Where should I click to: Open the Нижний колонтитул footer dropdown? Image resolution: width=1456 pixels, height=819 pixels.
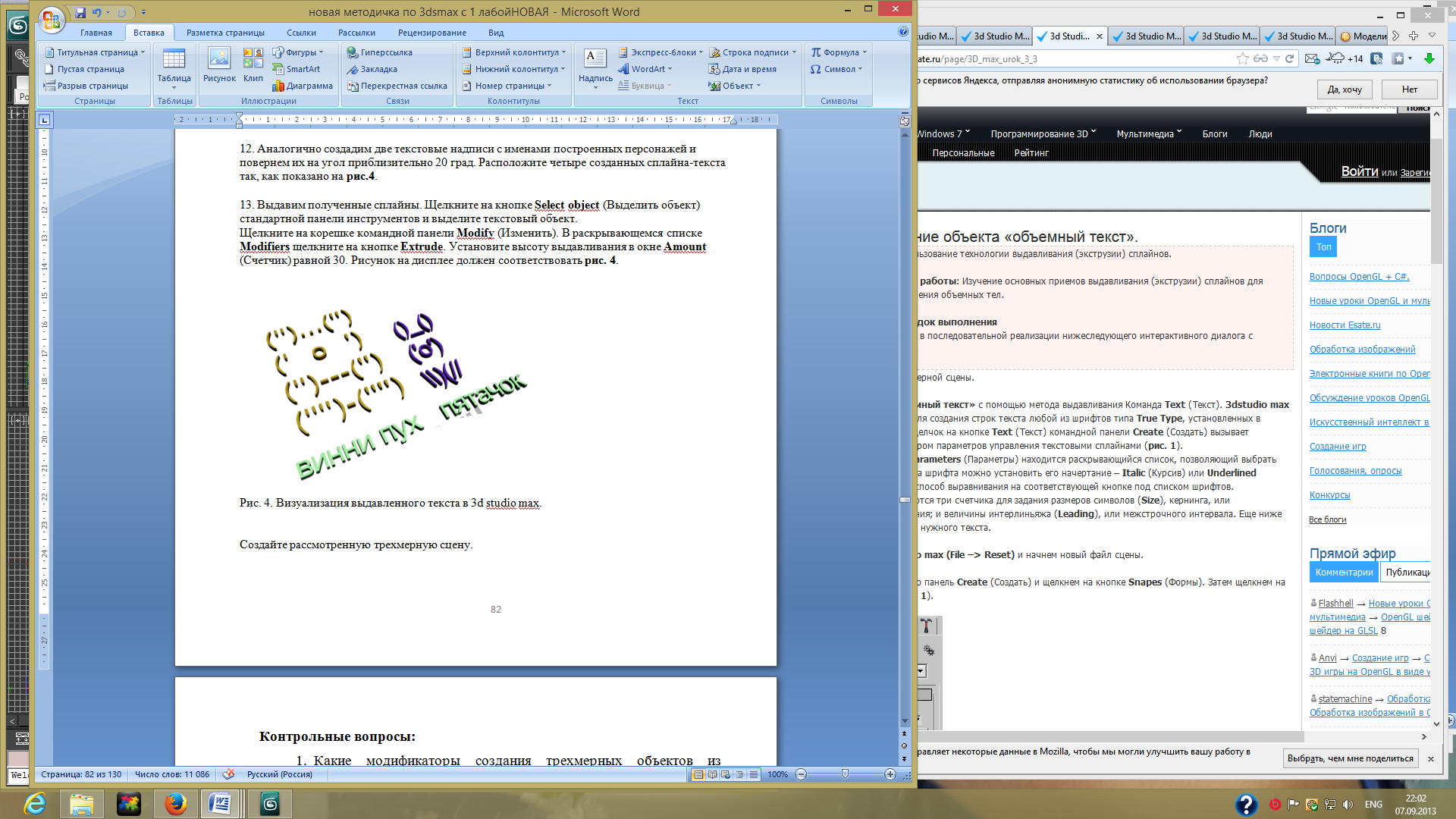(513, 69)
